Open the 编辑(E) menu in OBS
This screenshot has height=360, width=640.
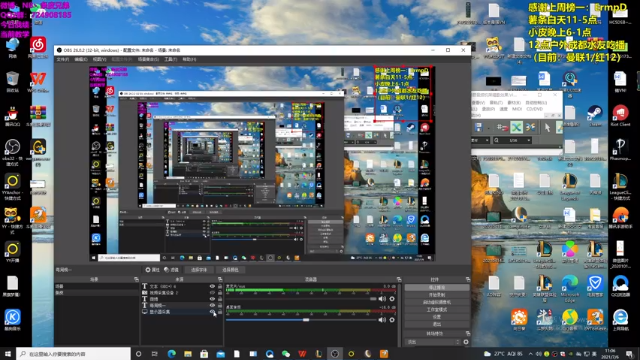click(81, 59)
